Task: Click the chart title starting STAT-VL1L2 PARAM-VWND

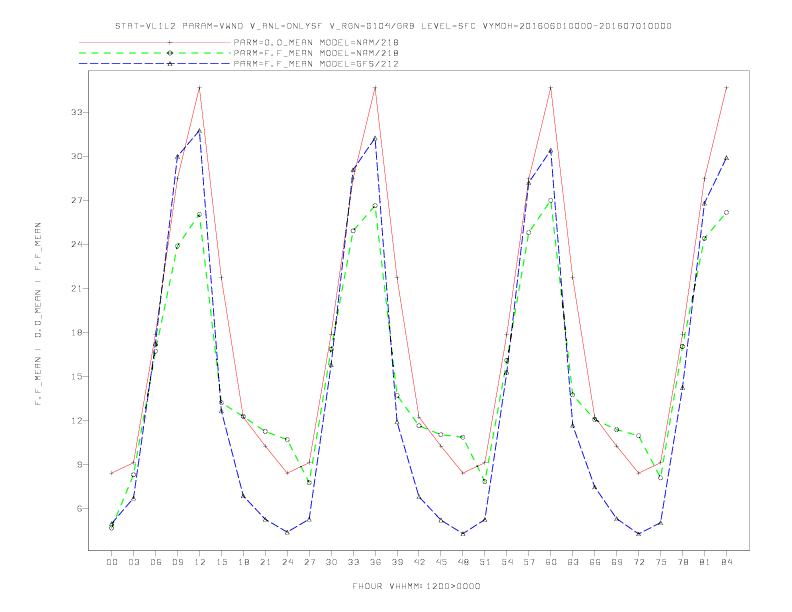Action: [x=393, y=26]
